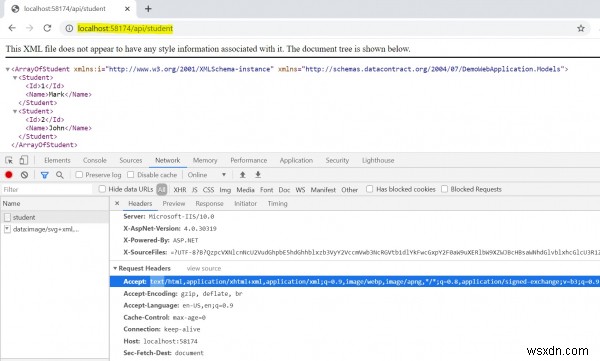Focus the network Filter input field

point(47,189)
